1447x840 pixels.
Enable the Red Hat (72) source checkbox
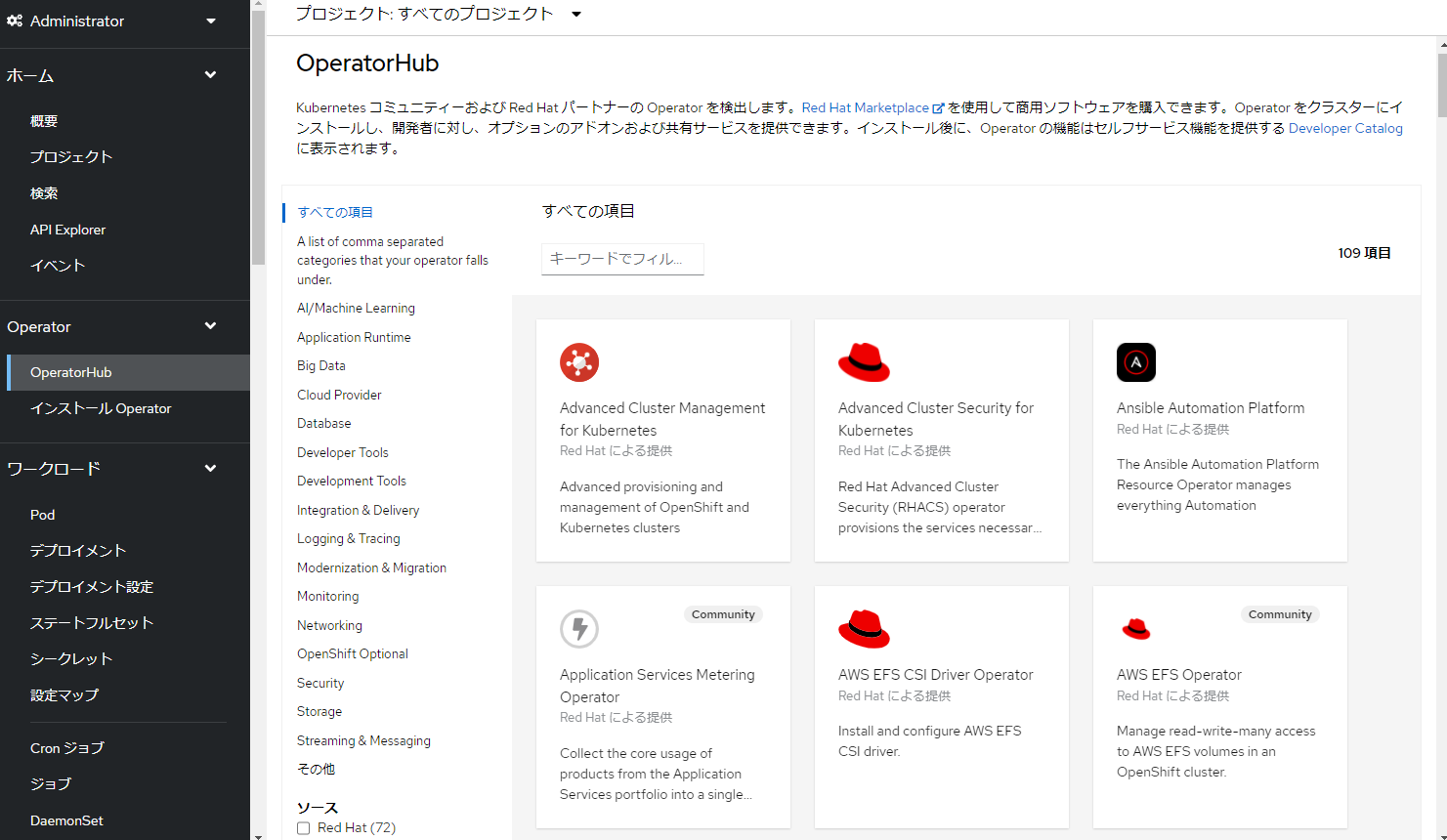coord(303,827)
